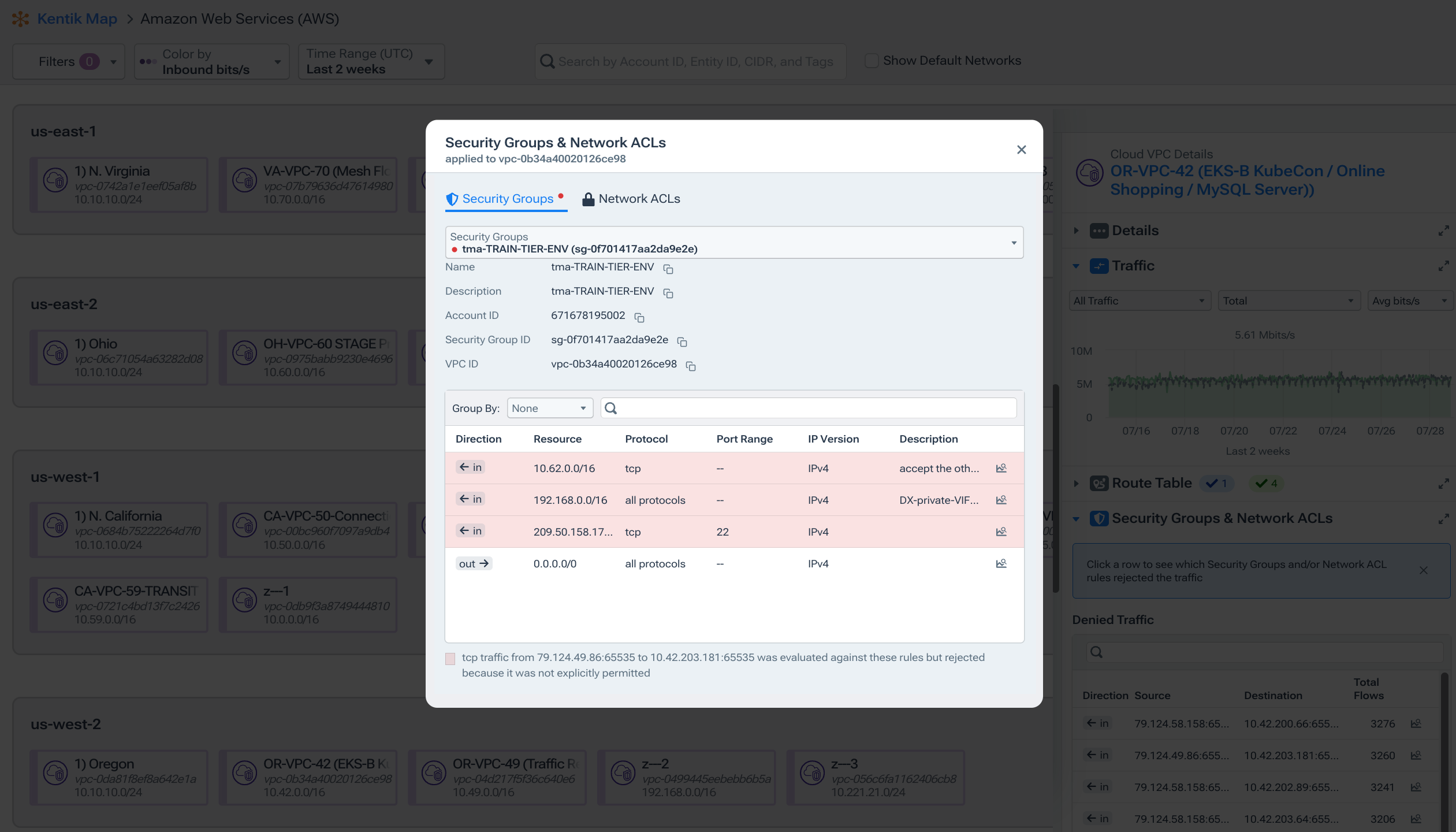This screenshot has height=832, width=1456.
Task: Open chart for denied flow with 3260 flows
Action: coord(1416,755)
